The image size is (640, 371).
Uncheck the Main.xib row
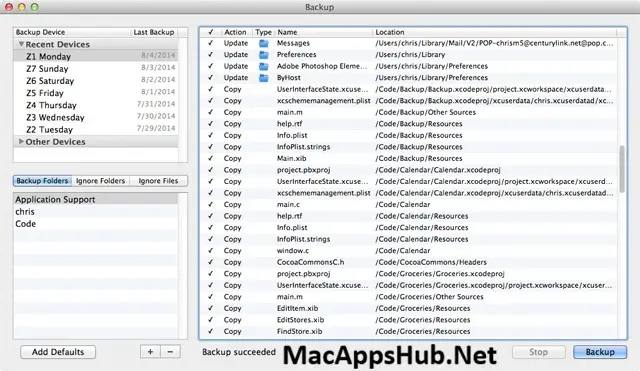coord(211,158)
